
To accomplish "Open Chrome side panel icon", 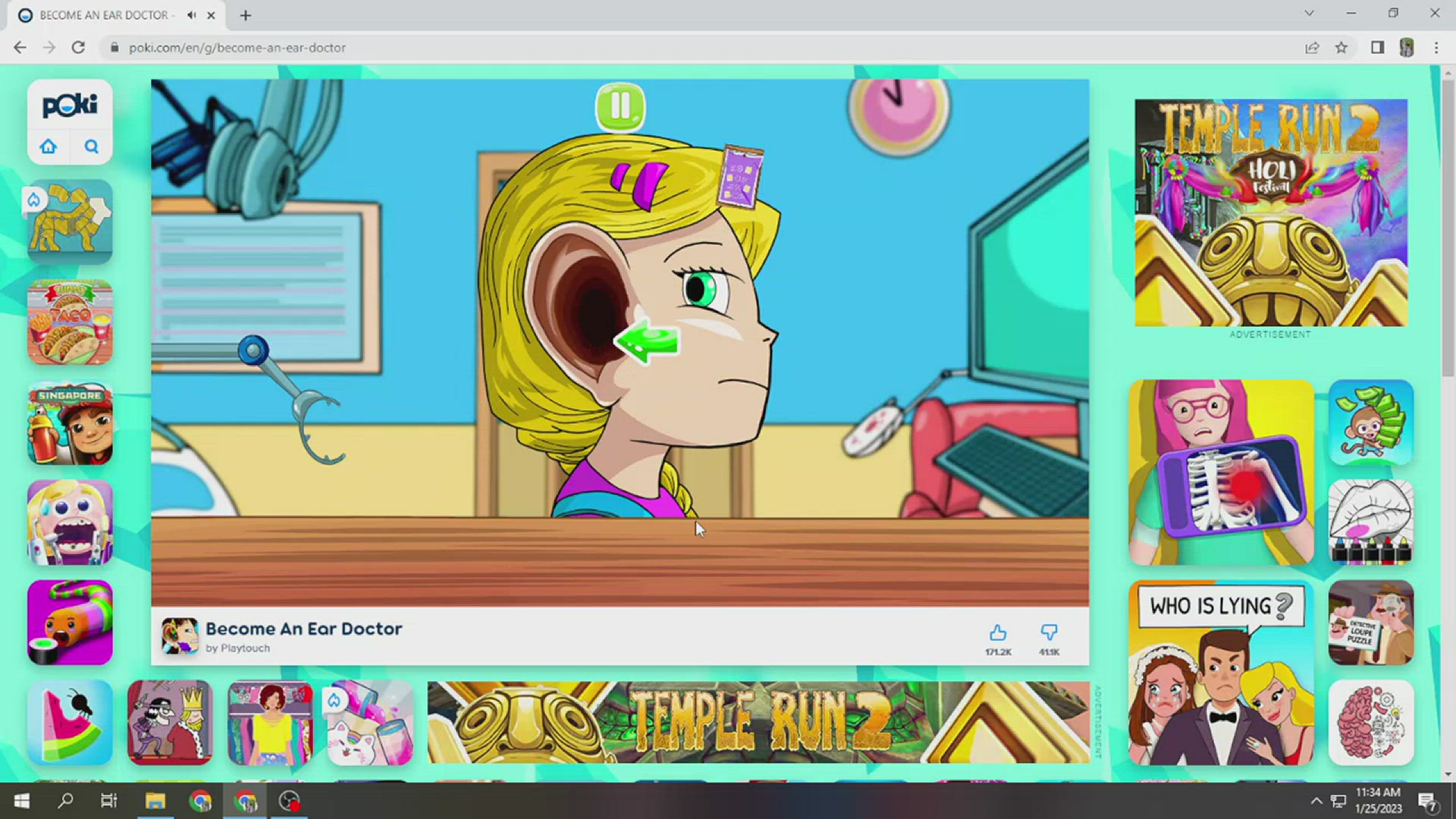I will pyautogui.click(x=1377, y=48).
